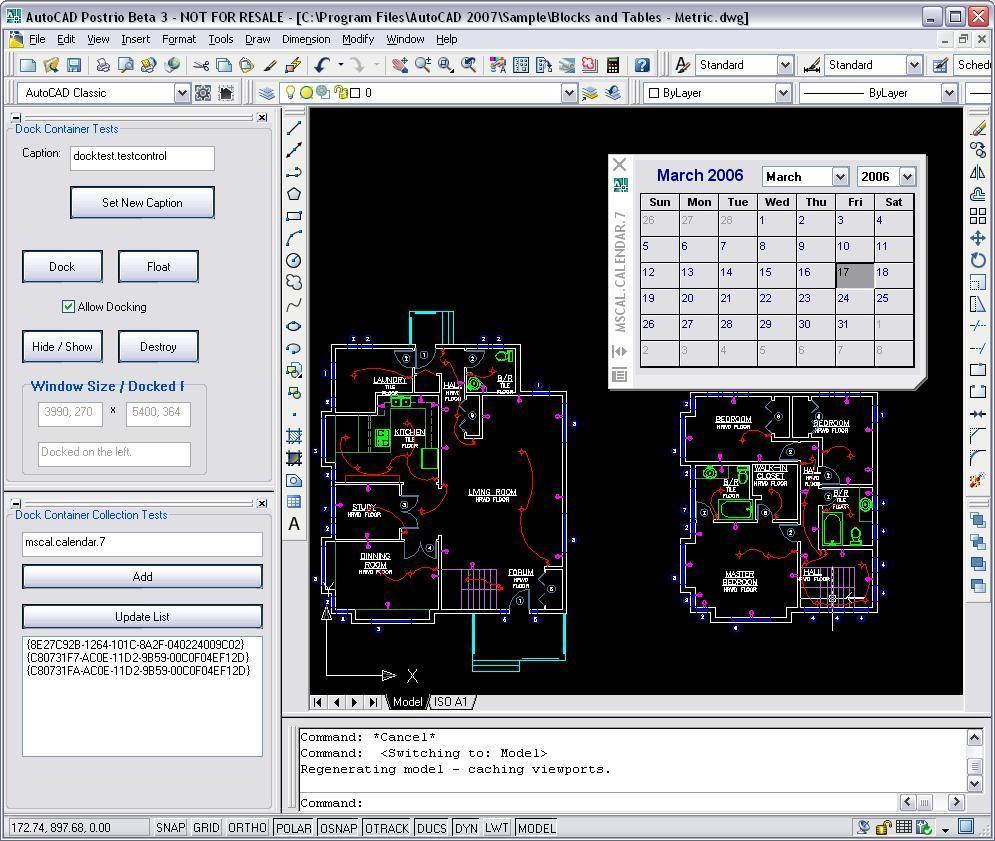Click the Help question mark icon
The width and height of the screenshot is (995, 841).
pos(642,65)
